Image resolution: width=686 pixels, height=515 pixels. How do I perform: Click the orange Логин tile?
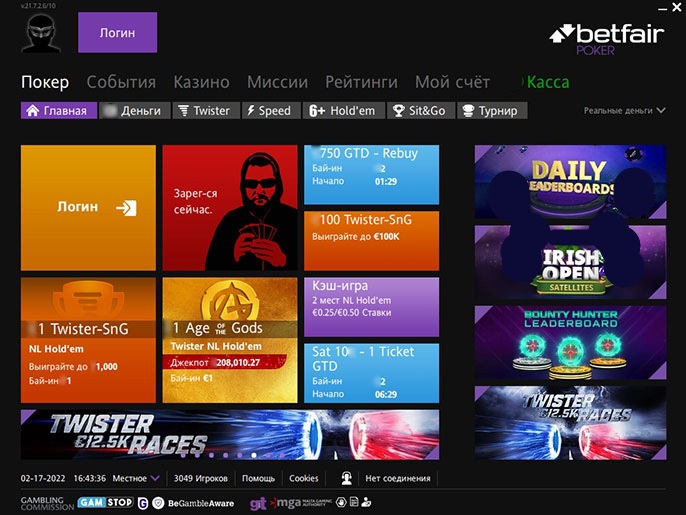tap(88, 208)
